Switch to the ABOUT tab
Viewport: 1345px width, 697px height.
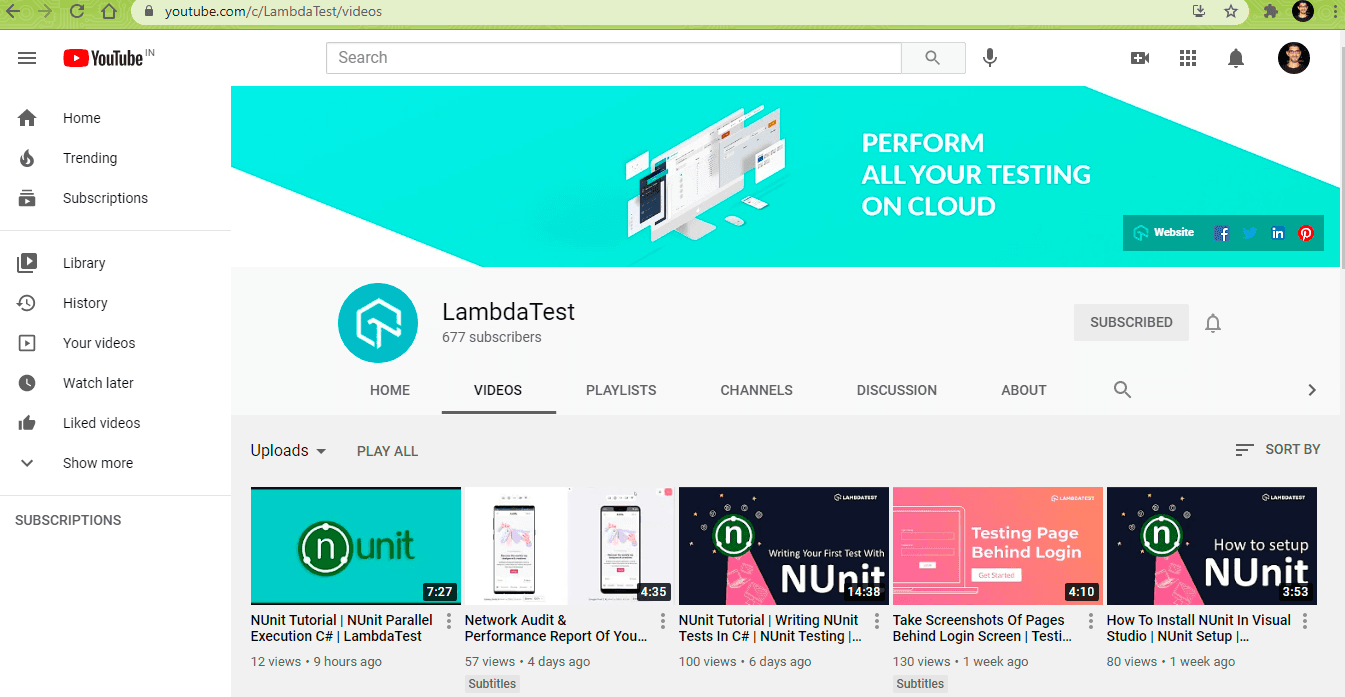tap(1024, 390)
